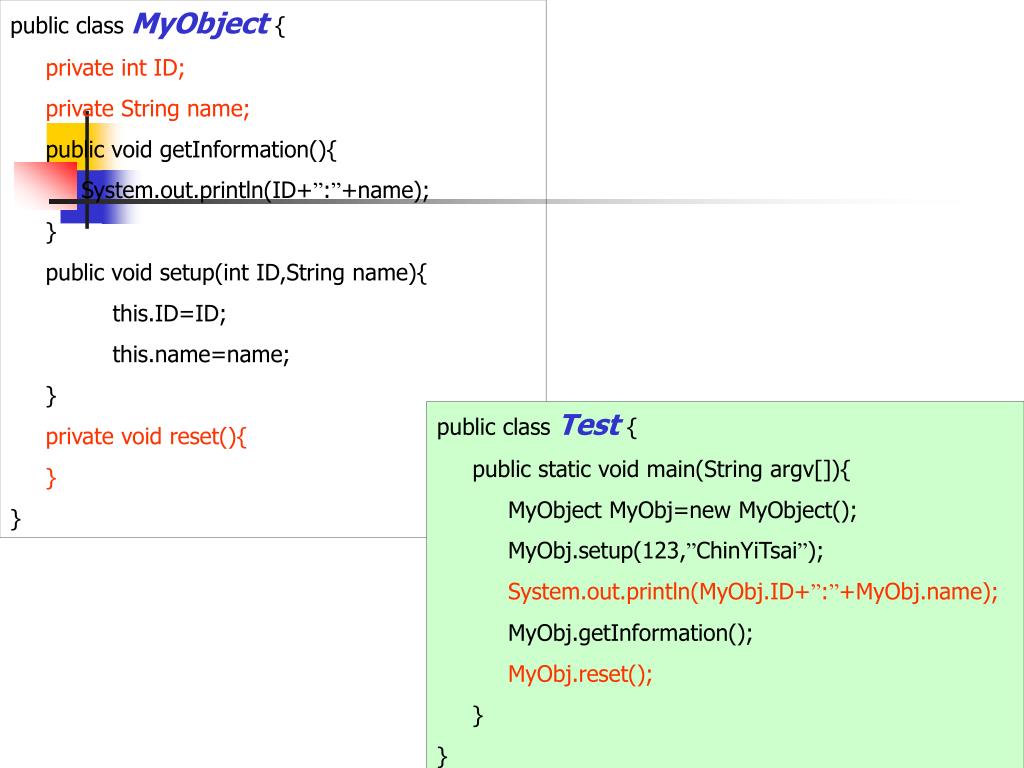1024x768 pixels.
Task: Click the 'System.out.println(ID+":"+name);' statement
Action: [255, 190]
